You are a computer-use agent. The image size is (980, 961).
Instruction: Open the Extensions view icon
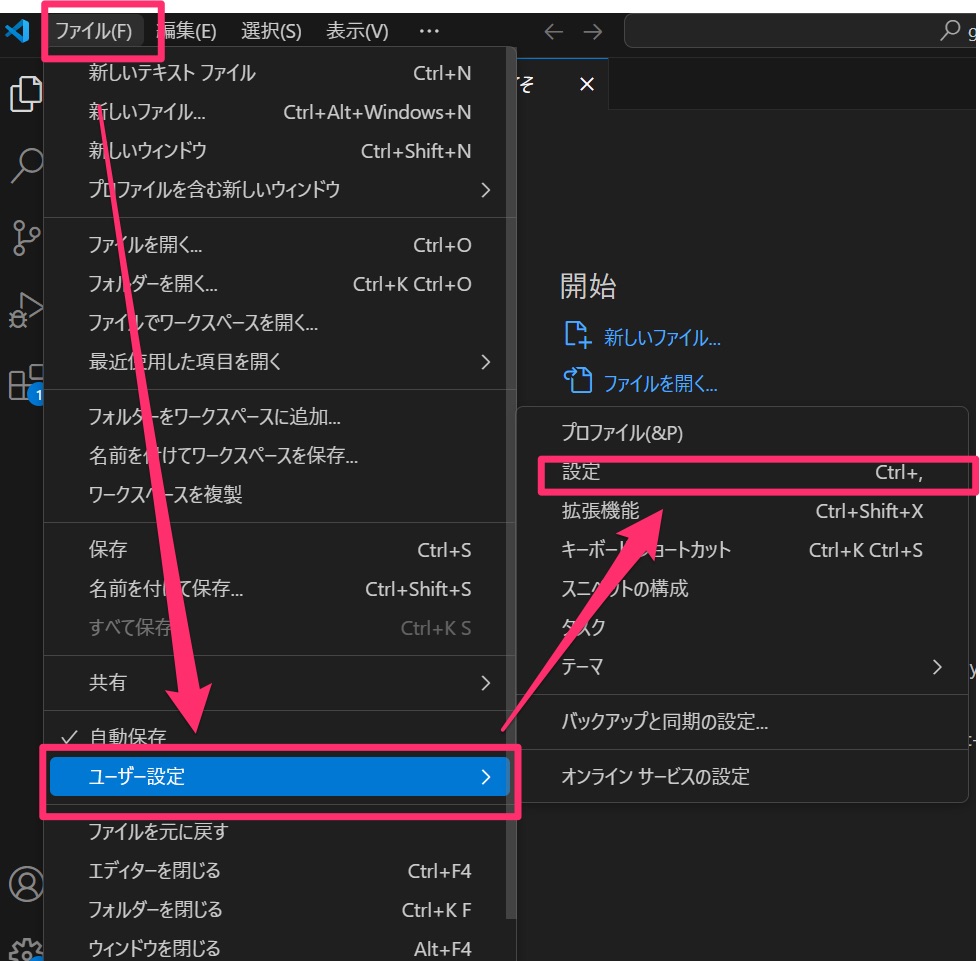point(24,383)
